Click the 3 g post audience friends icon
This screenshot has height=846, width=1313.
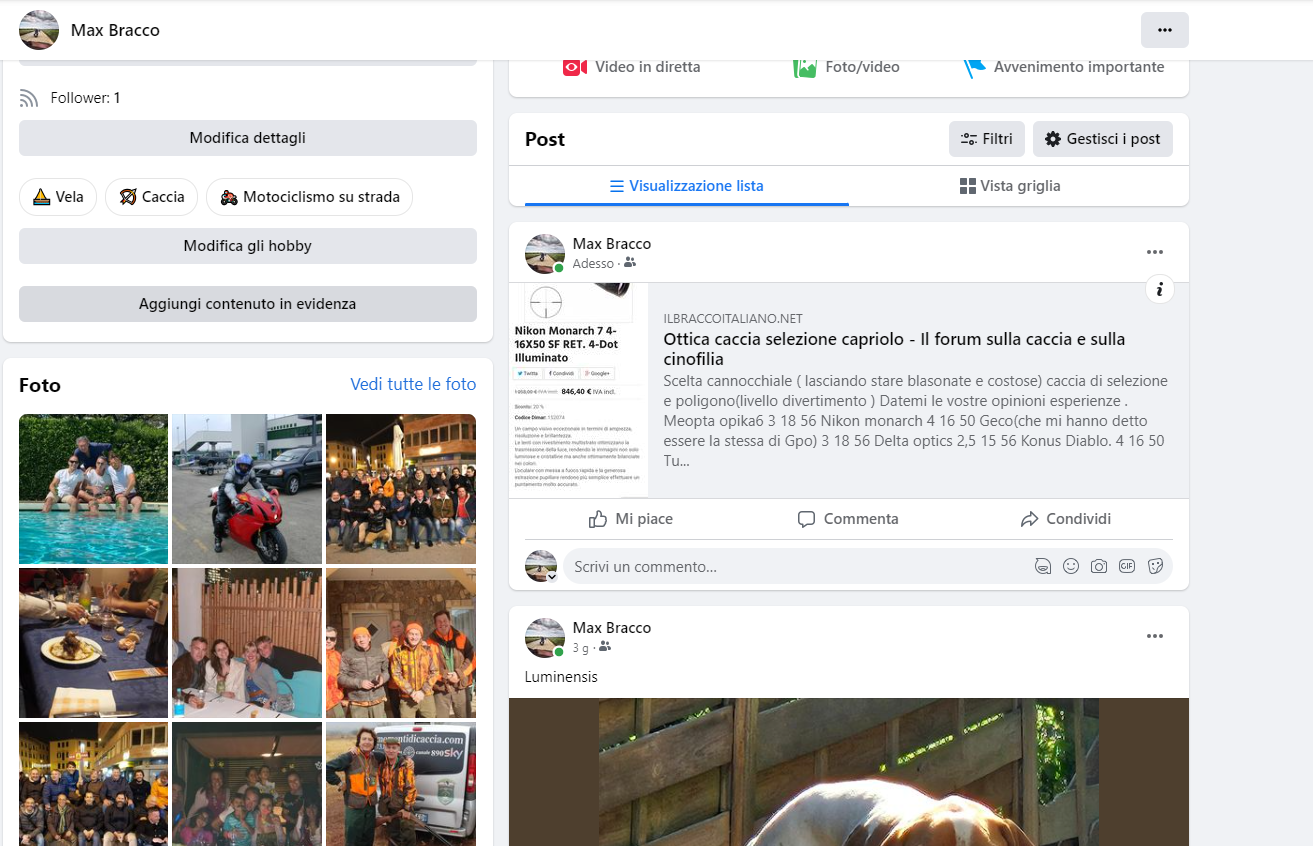click(605, 647)
